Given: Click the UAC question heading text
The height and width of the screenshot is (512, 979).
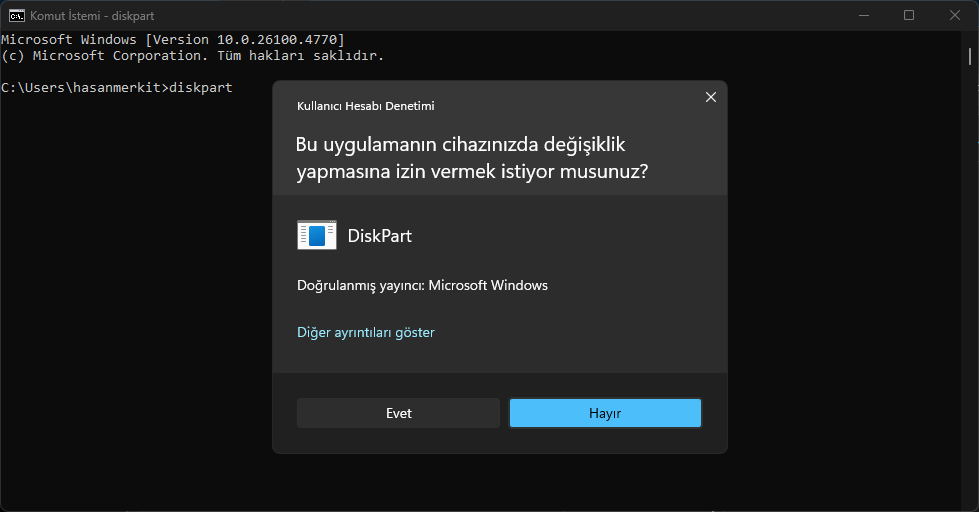Looking at the screenshot, I should point(472,157).
